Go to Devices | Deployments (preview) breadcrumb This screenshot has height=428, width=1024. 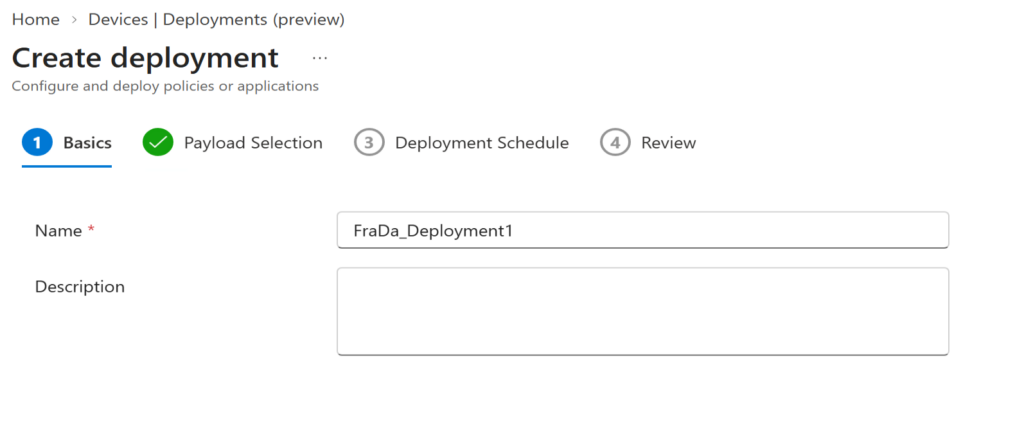tap(216, 20)
